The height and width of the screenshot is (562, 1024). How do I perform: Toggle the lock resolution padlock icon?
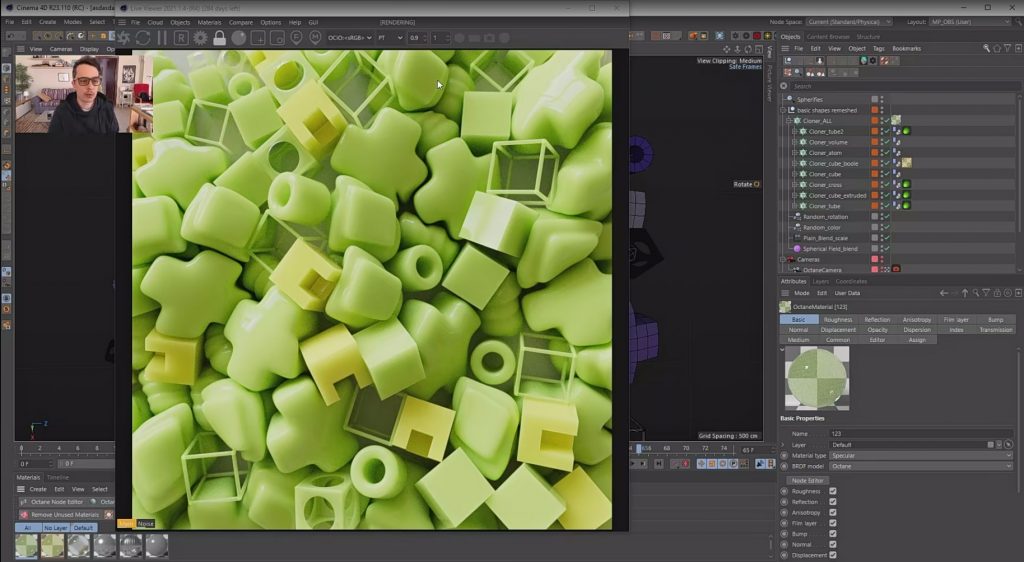coord(219,38)
